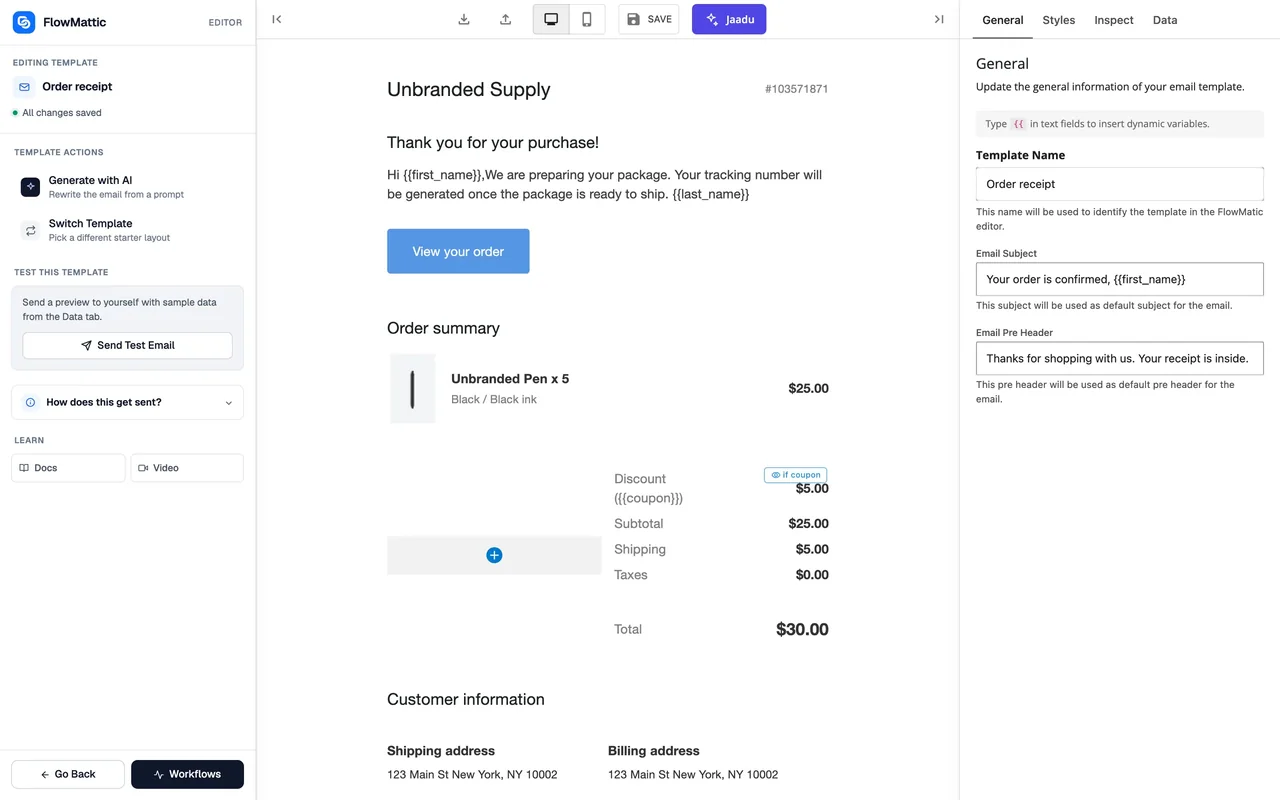The width and height of the screenshot is (1280, 800).
Task: Add a block with the blue plus icon
Action: click(494, 555)
